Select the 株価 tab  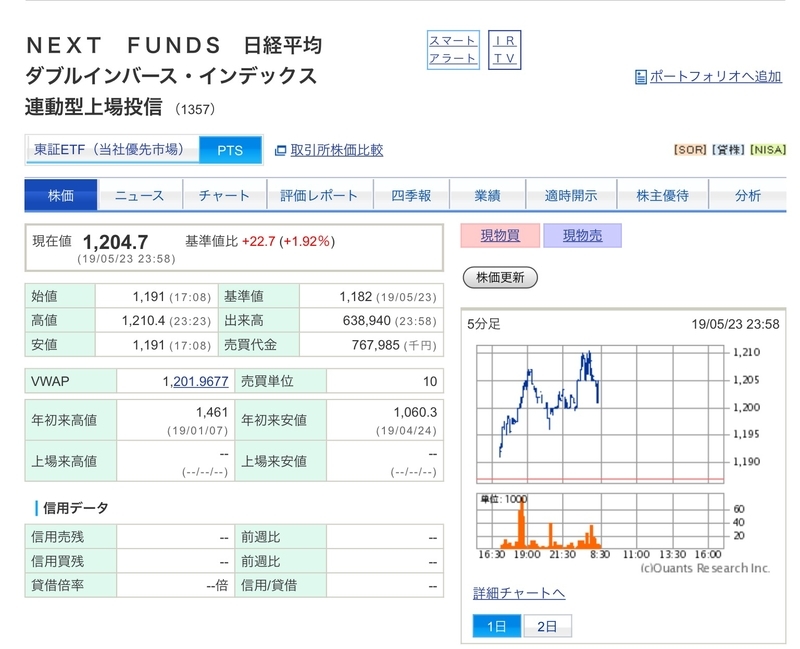click(61, 195)
